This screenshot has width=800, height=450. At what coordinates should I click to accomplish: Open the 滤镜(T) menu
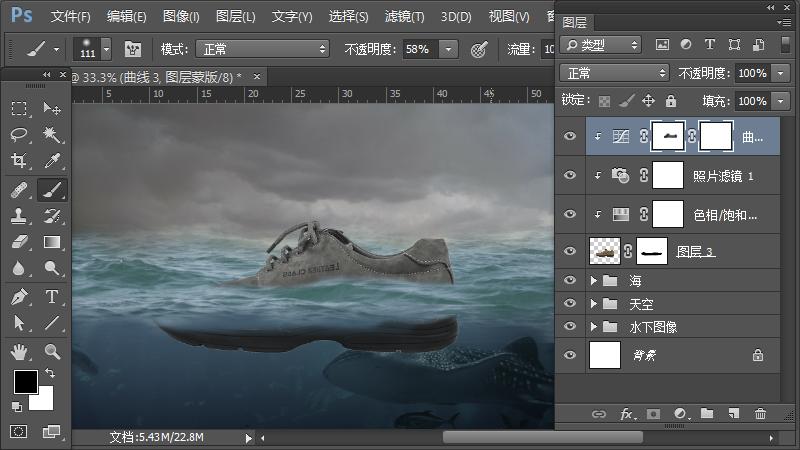(x=405, y=16)
